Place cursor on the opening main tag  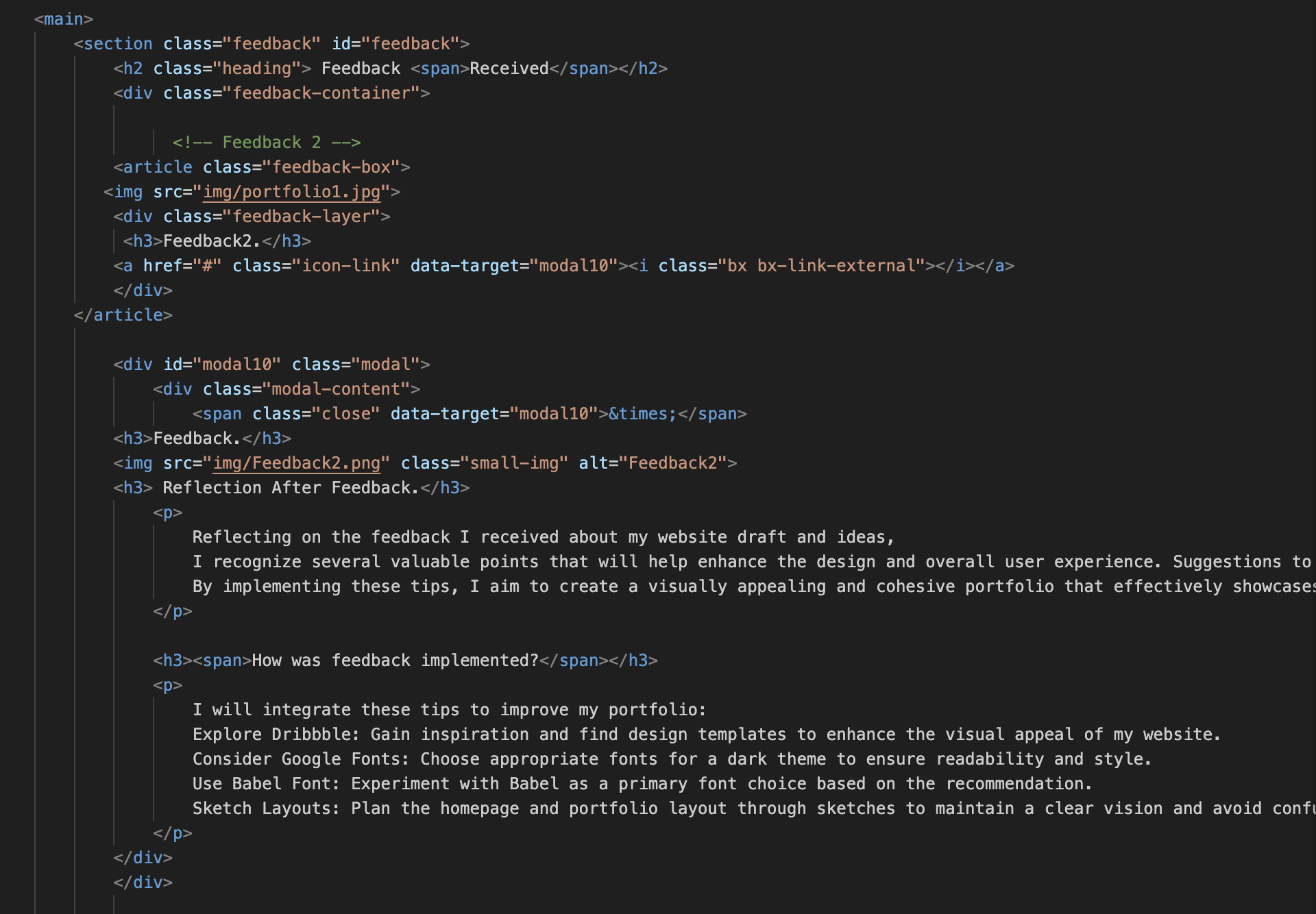click(x=63, y=19)
